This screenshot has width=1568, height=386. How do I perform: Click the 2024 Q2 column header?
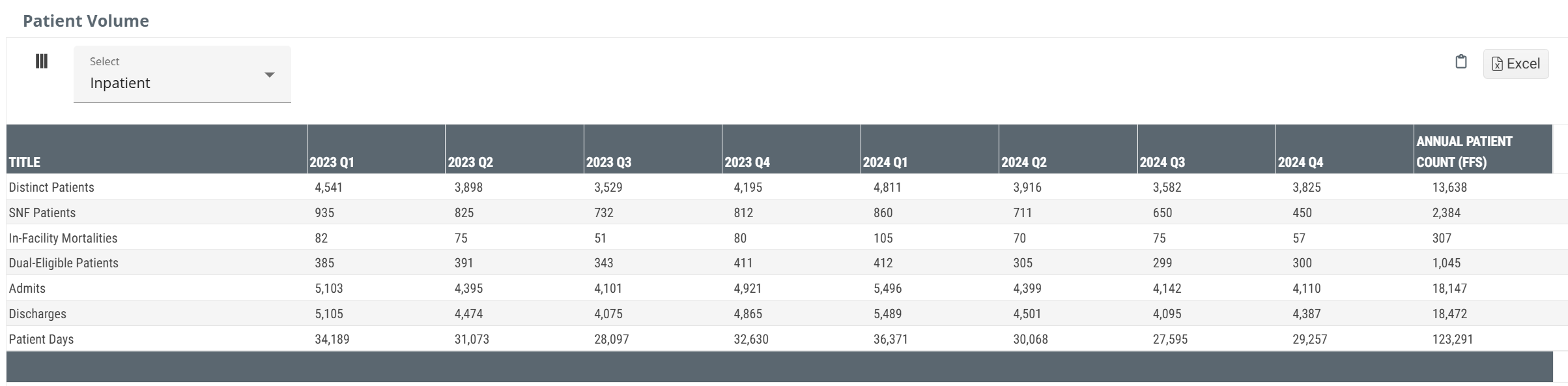coord(1024,162)
